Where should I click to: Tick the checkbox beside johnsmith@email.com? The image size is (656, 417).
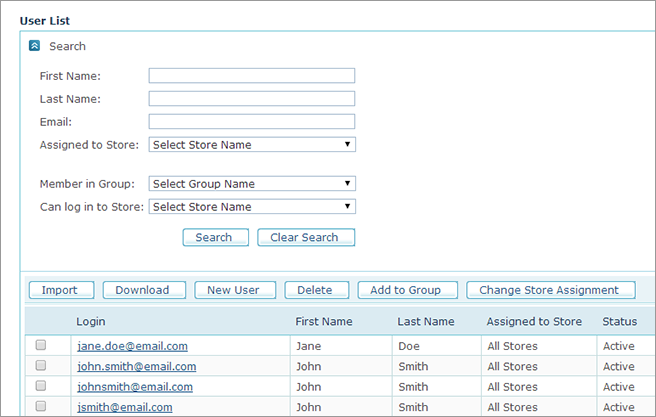(41, 386)
